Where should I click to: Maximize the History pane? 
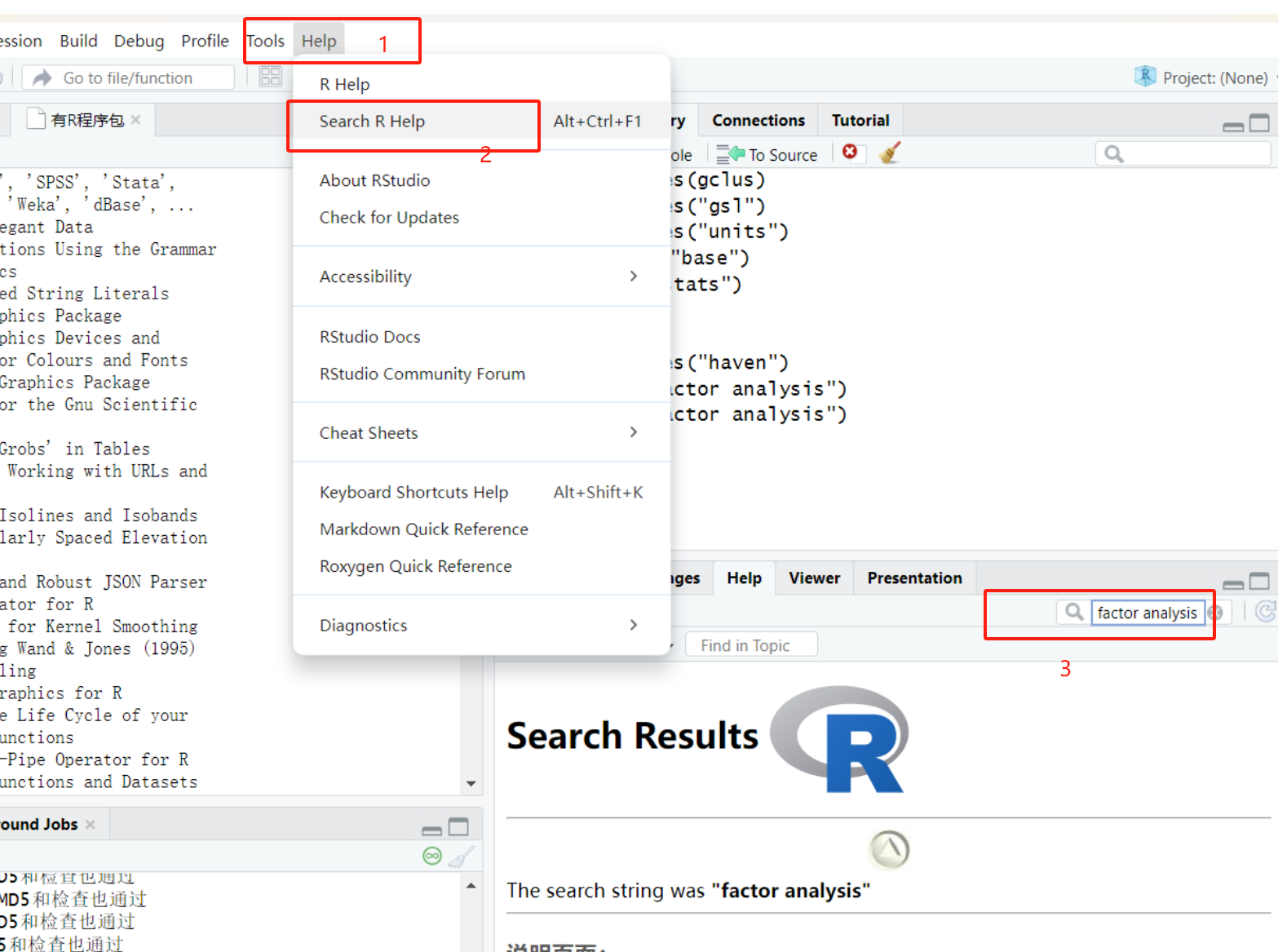pos(1260,123)
